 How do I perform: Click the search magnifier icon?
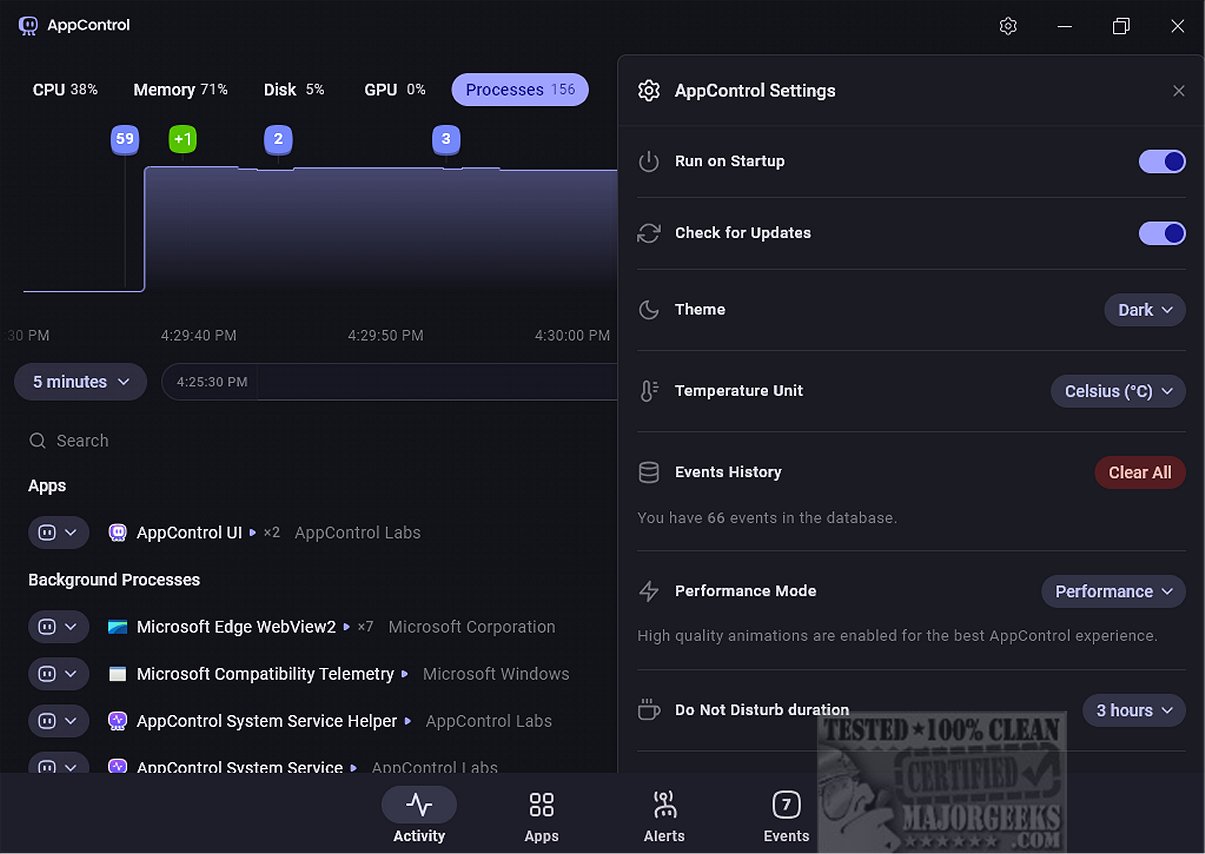pos(38,441)
